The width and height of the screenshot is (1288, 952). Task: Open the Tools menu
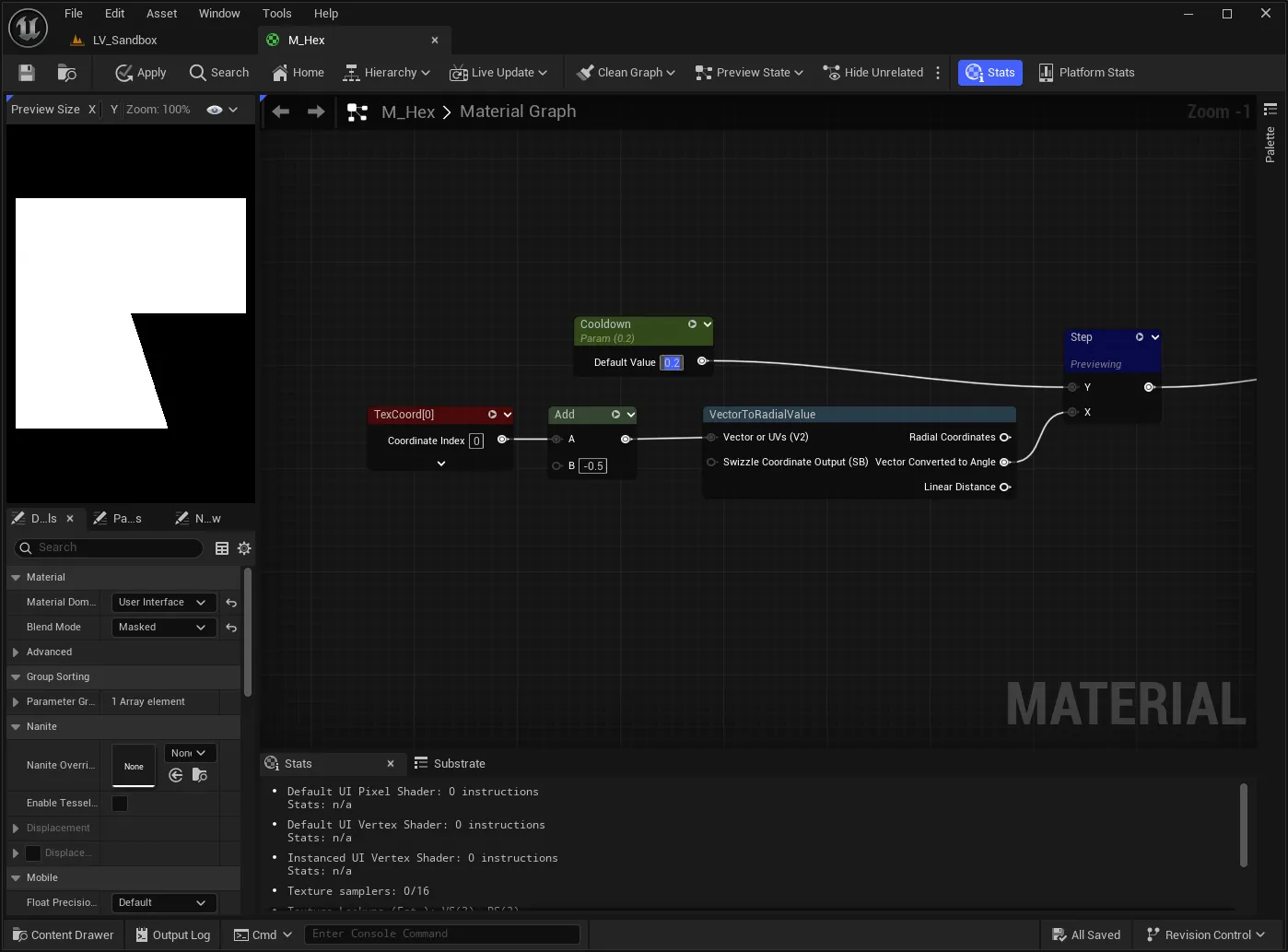(276, 14)
